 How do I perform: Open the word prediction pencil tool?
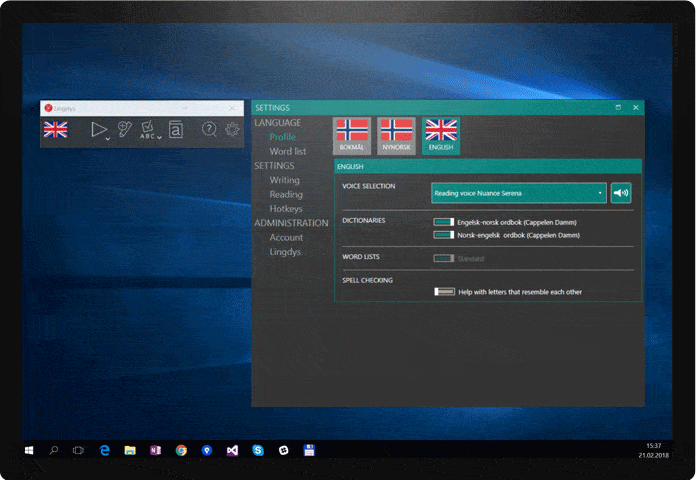[x=125, y=129]
